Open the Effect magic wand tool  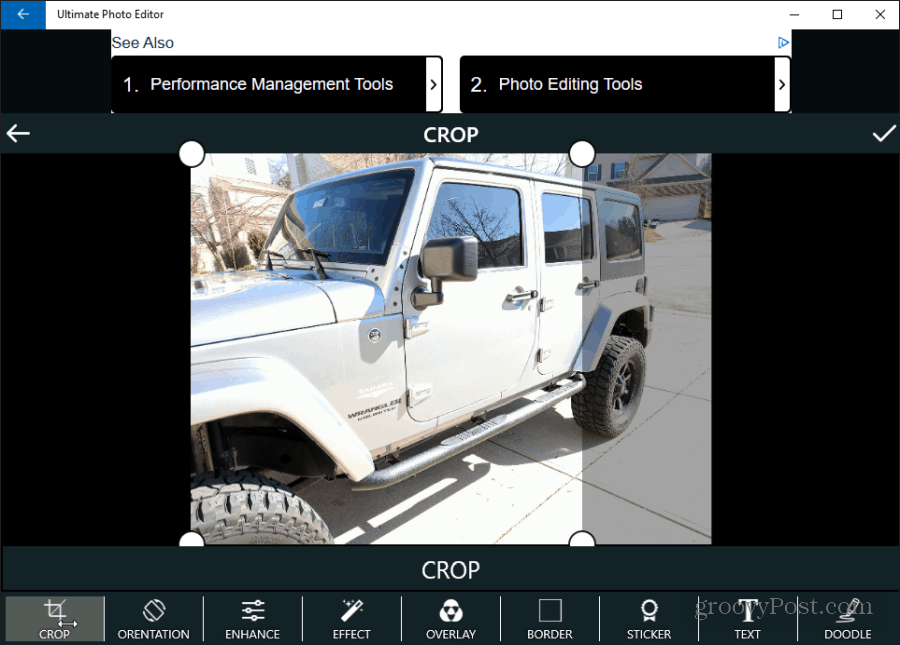click(x=351, y=619)
